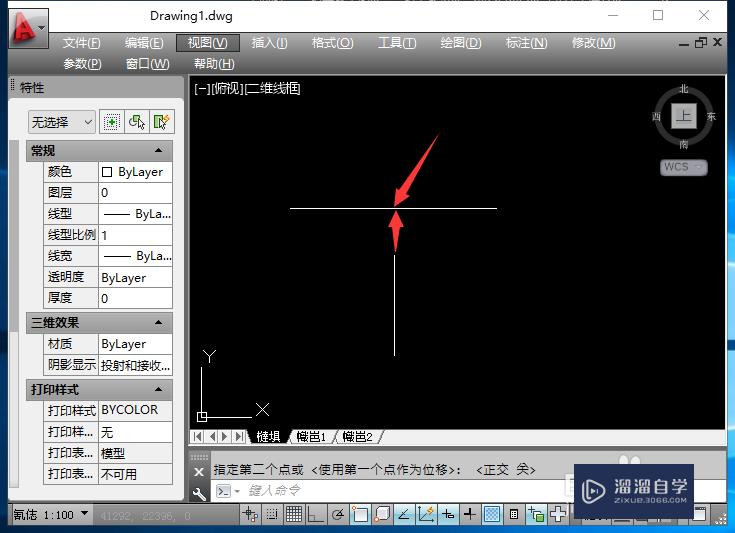The image size is (735, 533).
Task: Open the 帮助(H) menu
Action: coord(214,64)
